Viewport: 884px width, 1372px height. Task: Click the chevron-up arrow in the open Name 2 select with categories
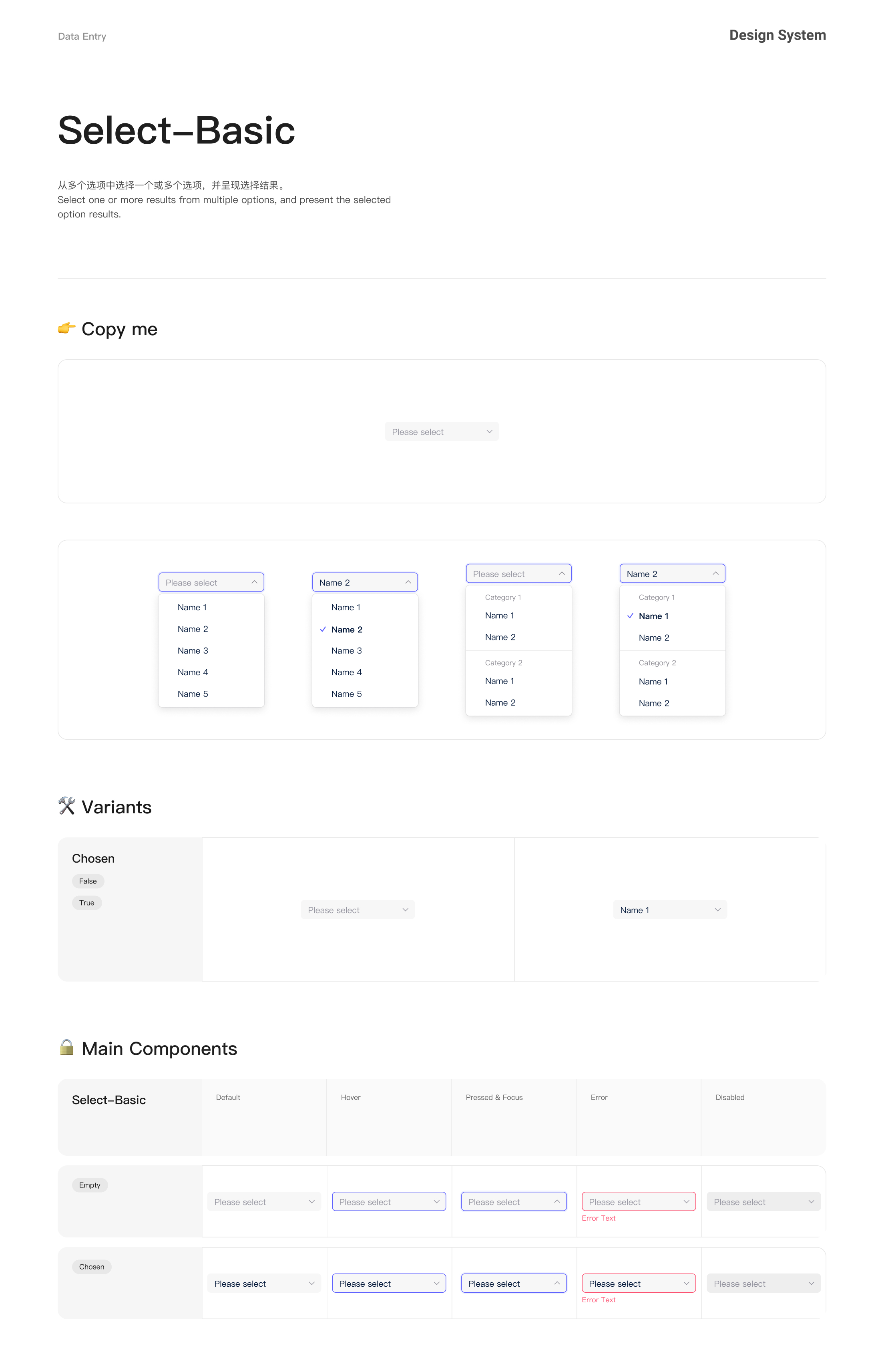pyautogui.click(x=715, y=573)
